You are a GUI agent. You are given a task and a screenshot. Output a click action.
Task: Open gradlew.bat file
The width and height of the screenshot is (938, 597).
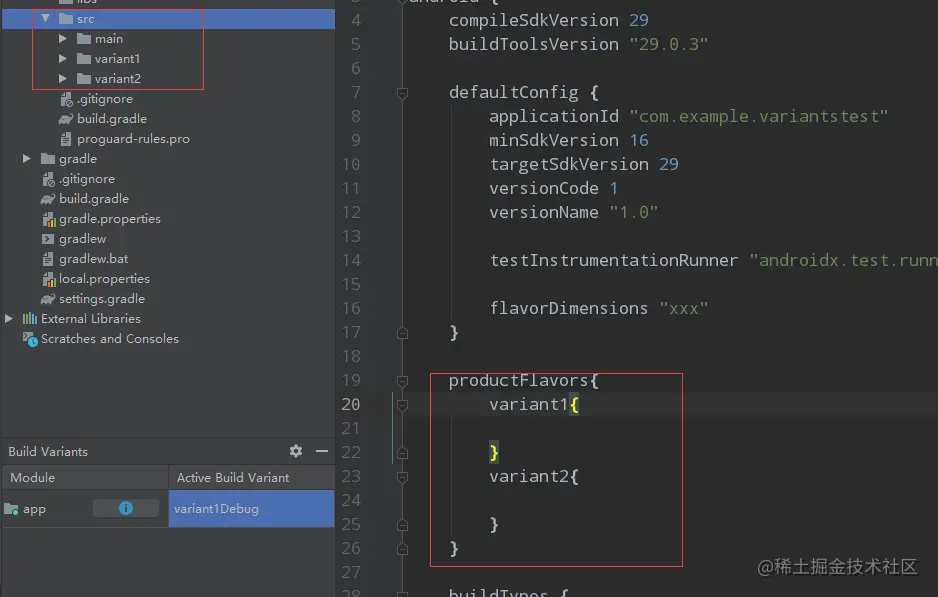[x=93, y=258]
